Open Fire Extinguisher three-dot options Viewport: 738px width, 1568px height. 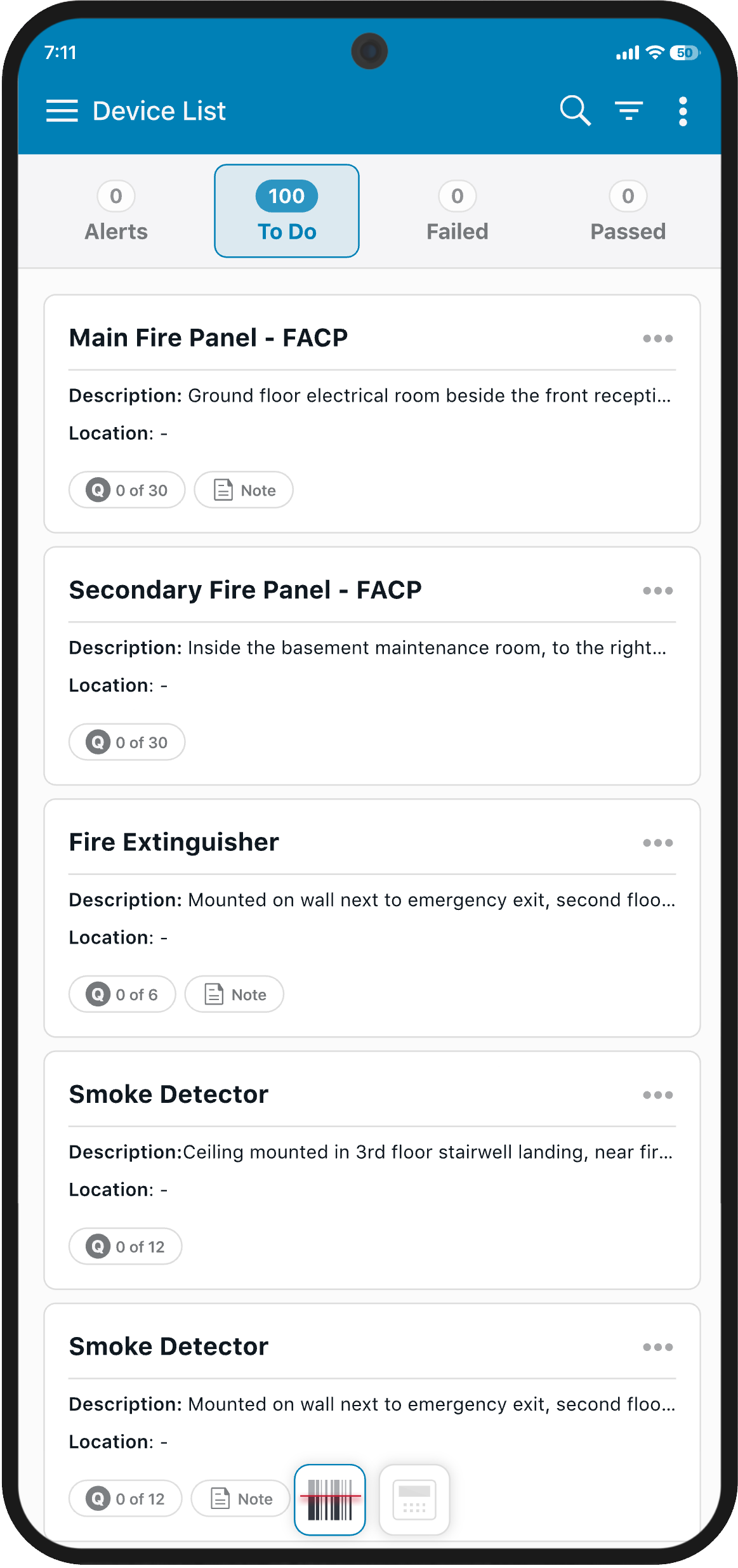tap(657, 843)
